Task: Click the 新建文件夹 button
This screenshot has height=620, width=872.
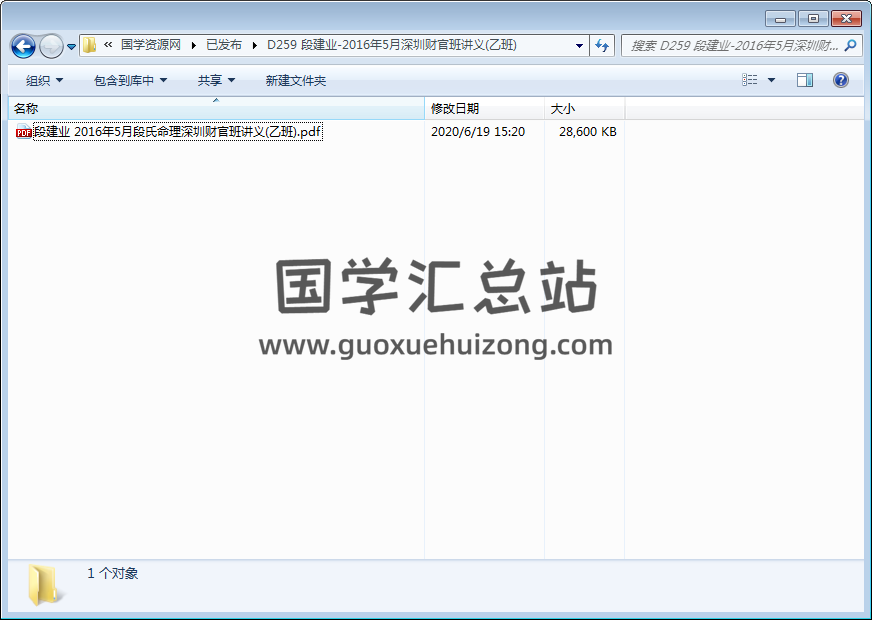Action: click(x=295, y=80)
